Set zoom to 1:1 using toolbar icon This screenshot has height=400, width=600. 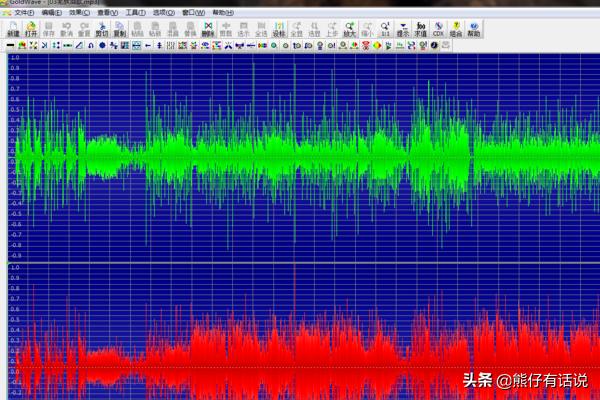(x=384, y=28)
